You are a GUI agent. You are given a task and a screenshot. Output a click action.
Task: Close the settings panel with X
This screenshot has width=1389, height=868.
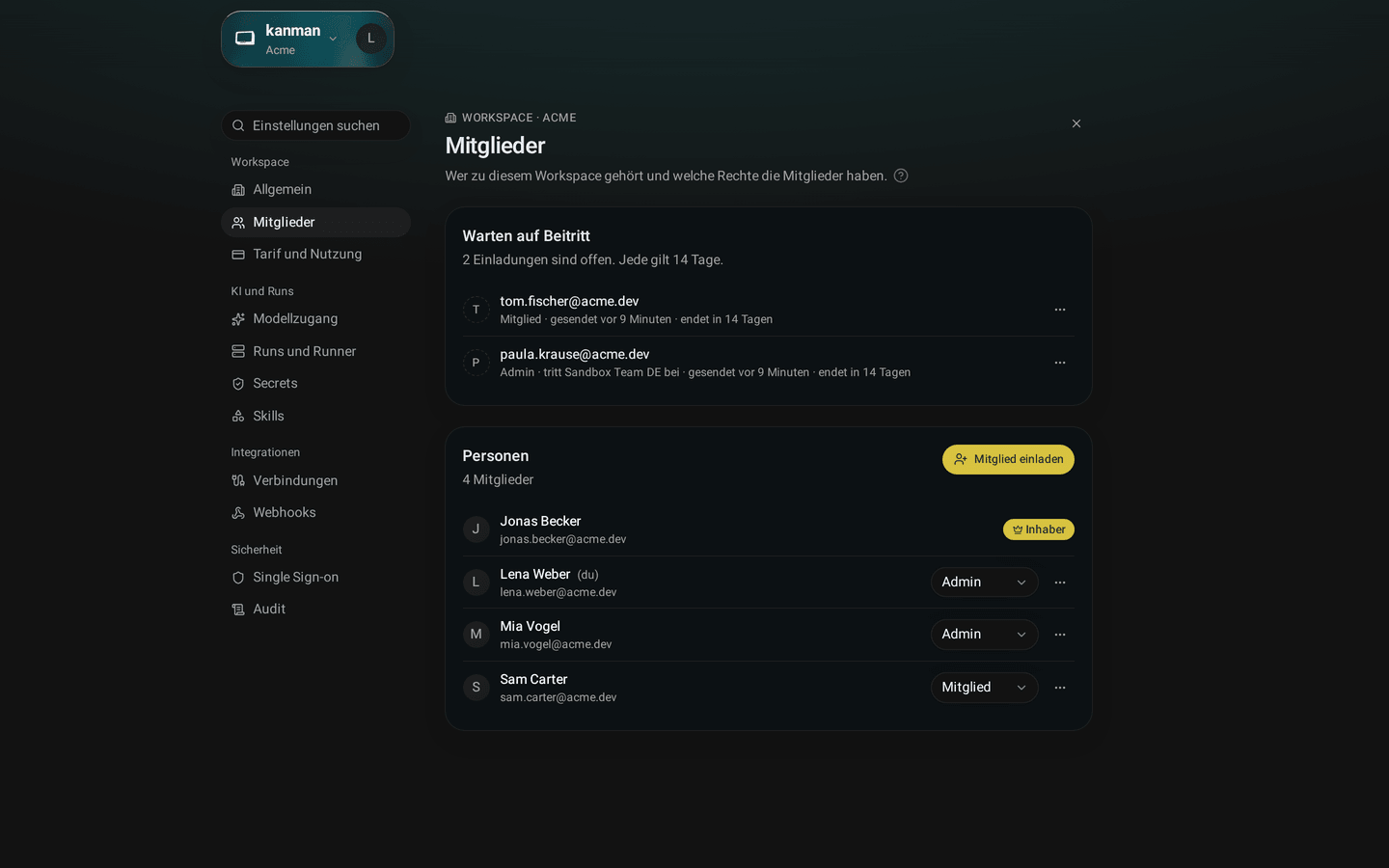tap(1076, 123)
